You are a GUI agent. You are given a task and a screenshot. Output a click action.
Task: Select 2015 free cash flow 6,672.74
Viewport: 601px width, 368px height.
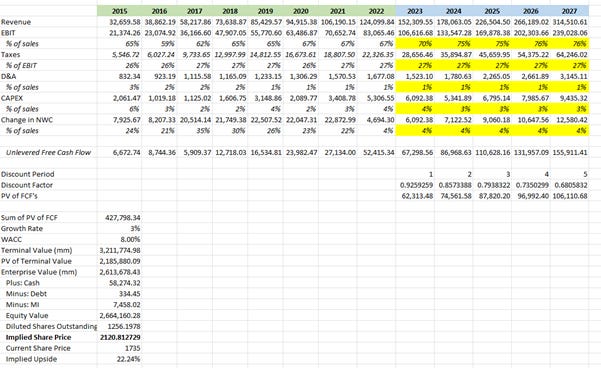point(127,153)
